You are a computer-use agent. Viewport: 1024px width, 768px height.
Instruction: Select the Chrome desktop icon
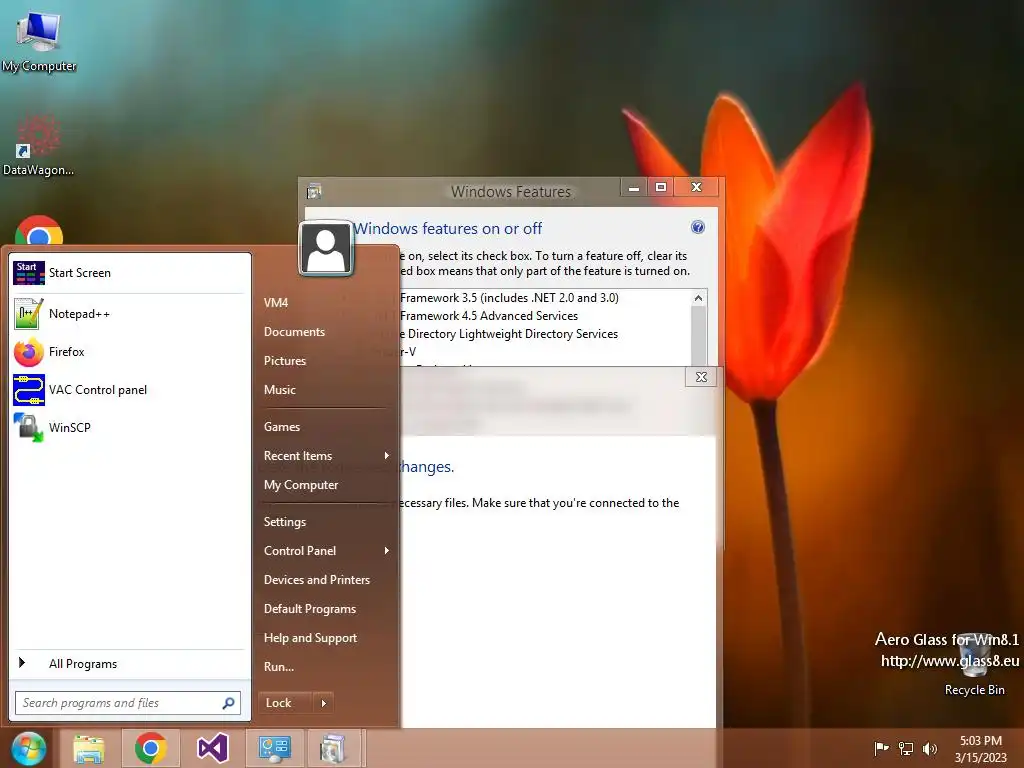pos(39,231)
